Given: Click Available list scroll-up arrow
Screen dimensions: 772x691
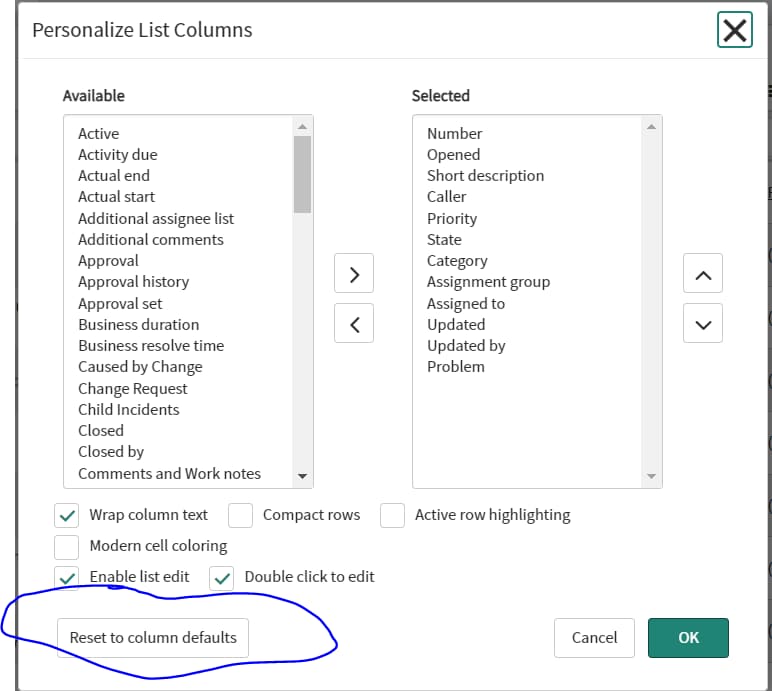Looking at the screenshot, I should click(x=302, y=127).
